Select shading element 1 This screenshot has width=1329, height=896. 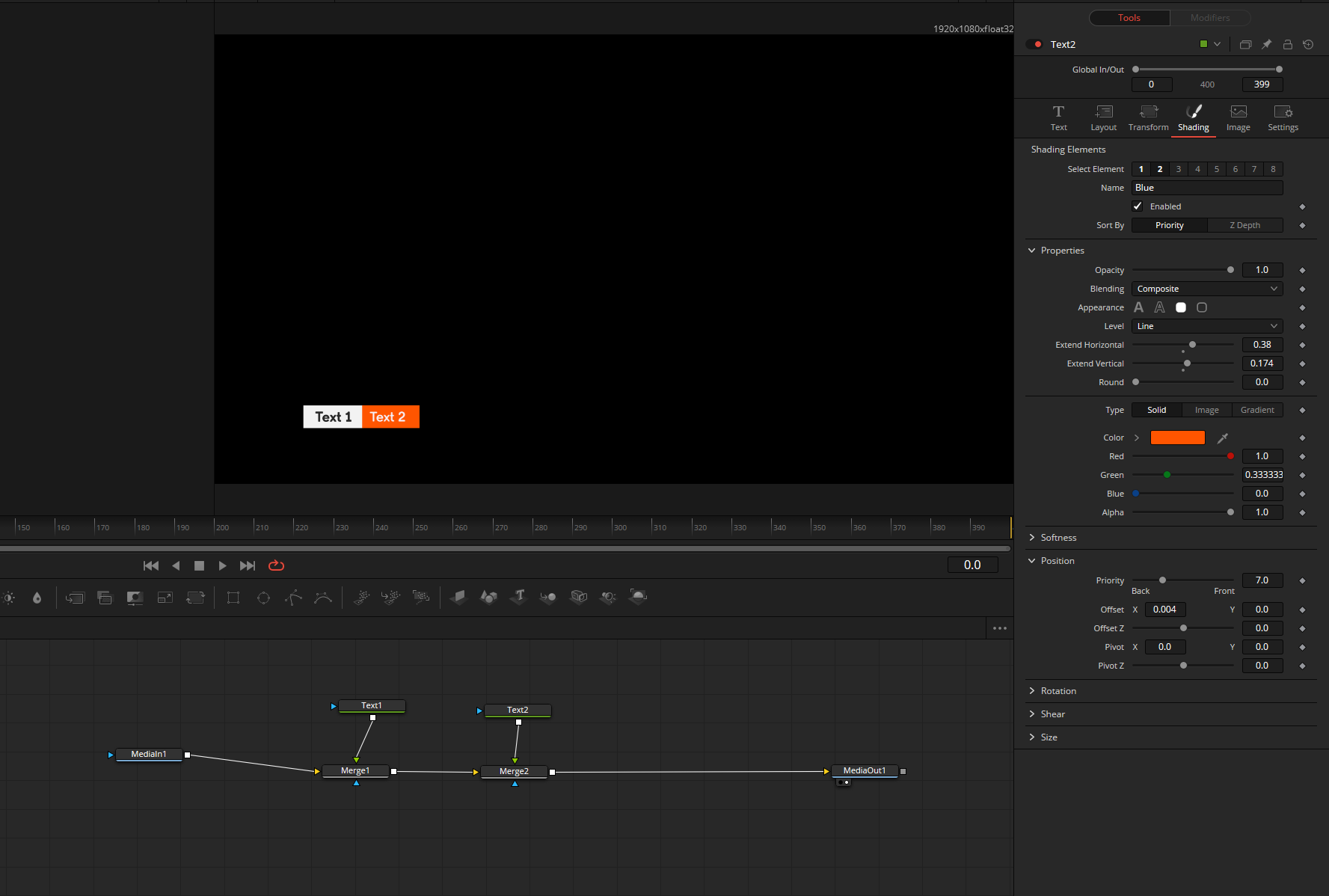pos(1141,169)
